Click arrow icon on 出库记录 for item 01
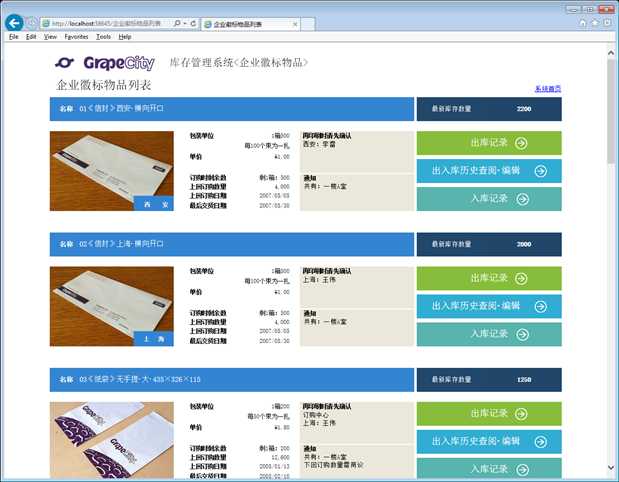This screenshot has height=482, width=619. [x=521, y=143]
